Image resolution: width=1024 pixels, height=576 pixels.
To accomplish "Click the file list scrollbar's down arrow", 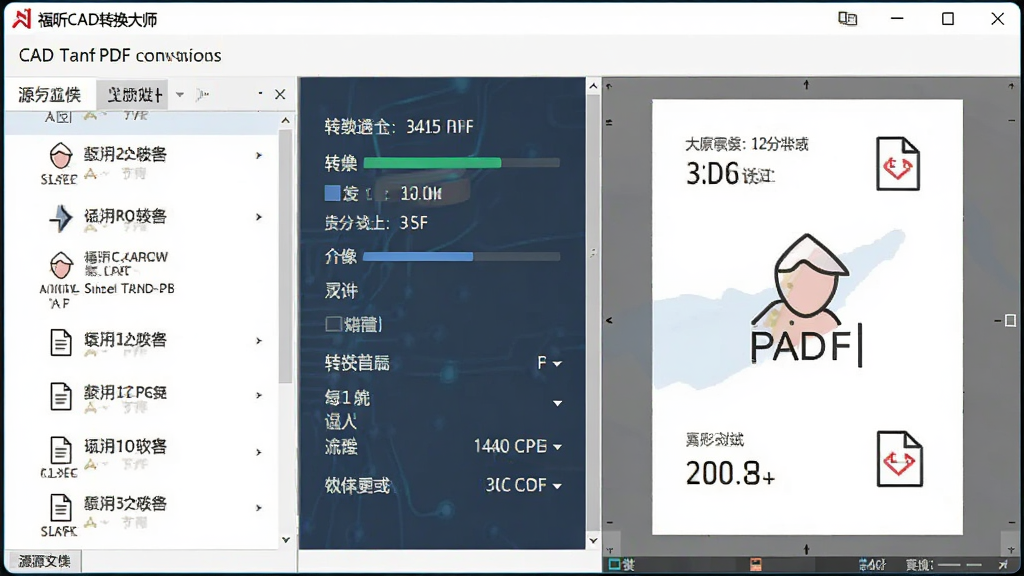I will click(x=285, y=540).
